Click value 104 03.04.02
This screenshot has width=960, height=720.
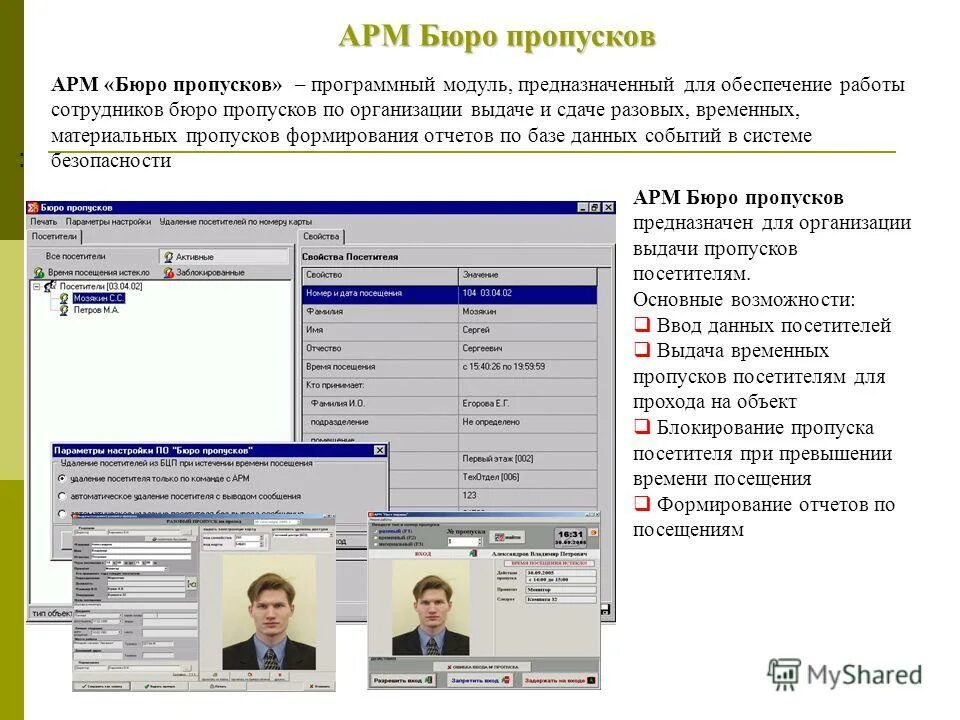pos(487,293)
